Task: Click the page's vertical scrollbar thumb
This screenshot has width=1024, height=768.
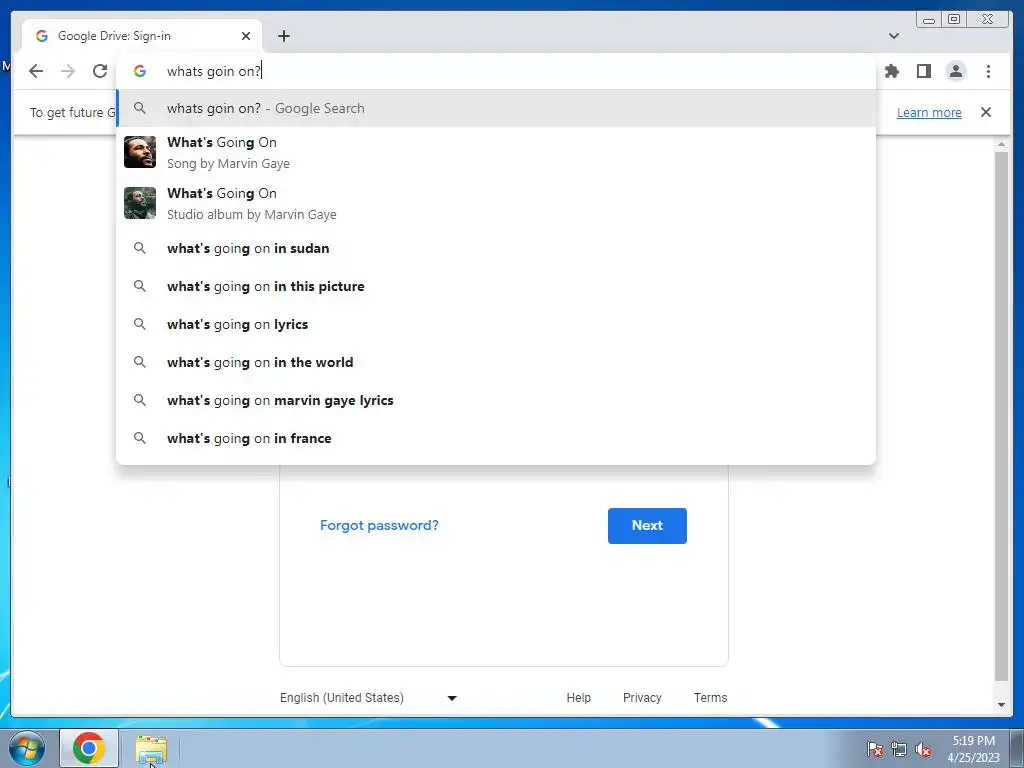Action: click(1001, 416)
